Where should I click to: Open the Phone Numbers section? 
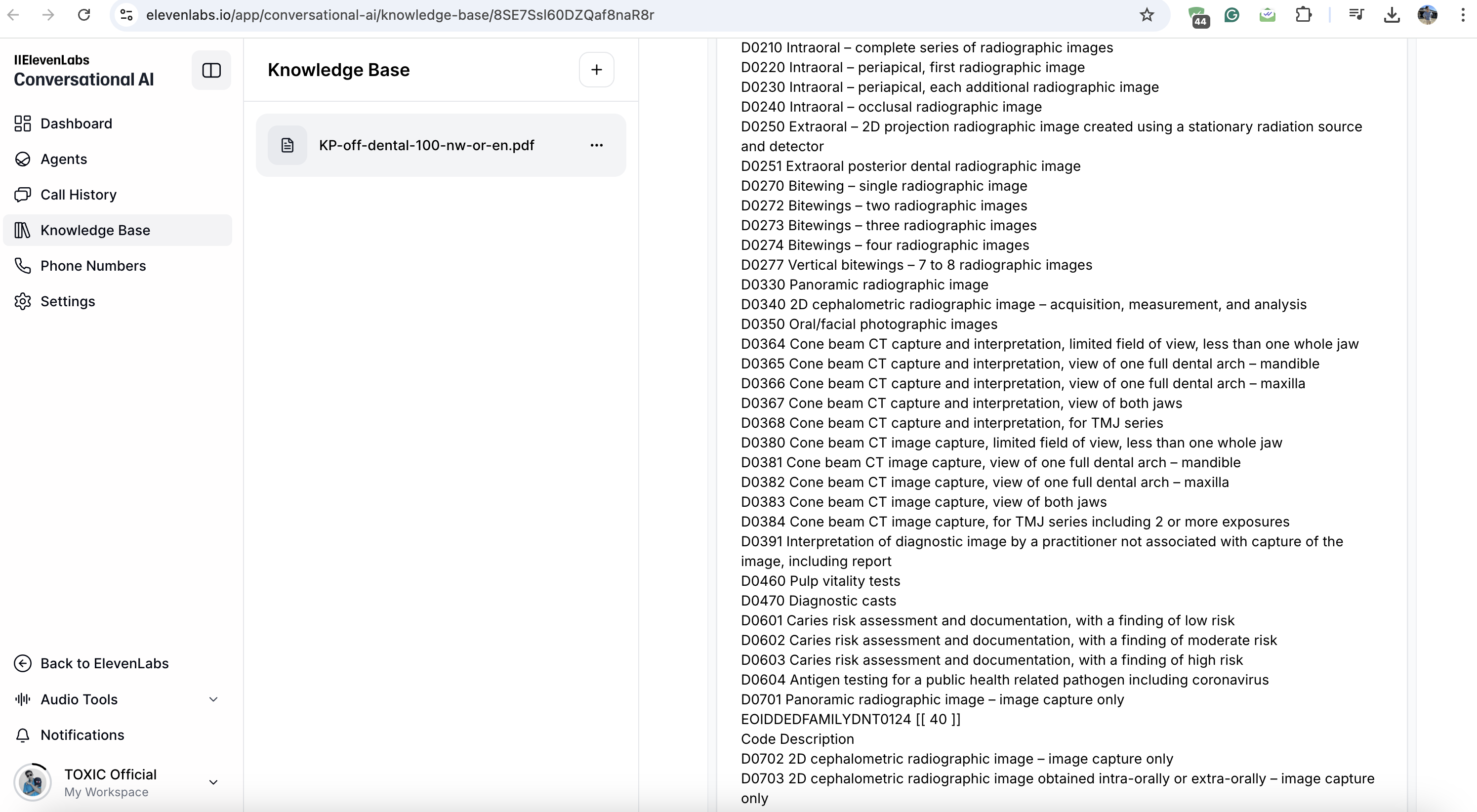point(93,266)
